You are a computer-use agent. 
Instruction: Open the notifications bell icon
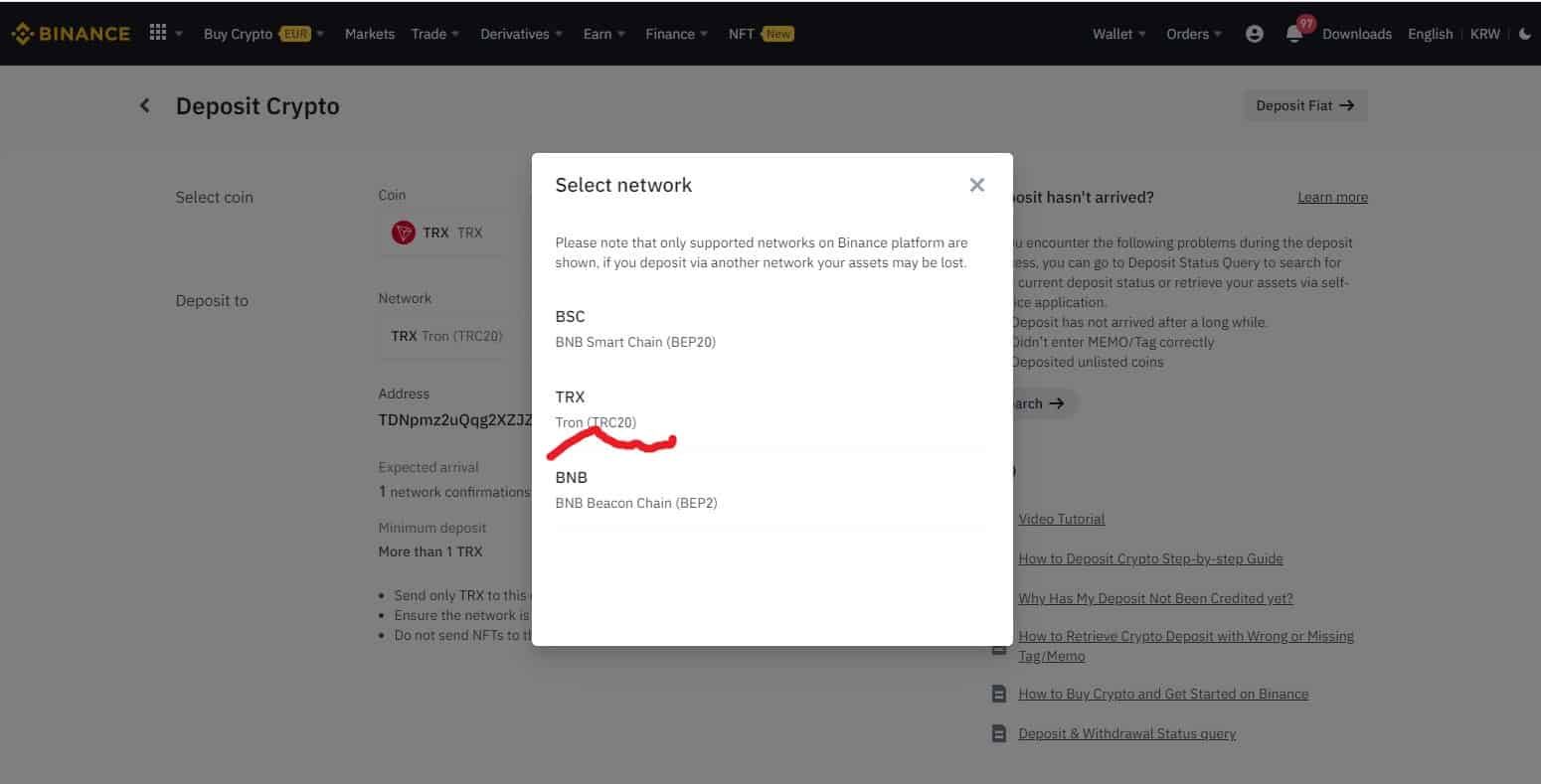[1293, 35]
